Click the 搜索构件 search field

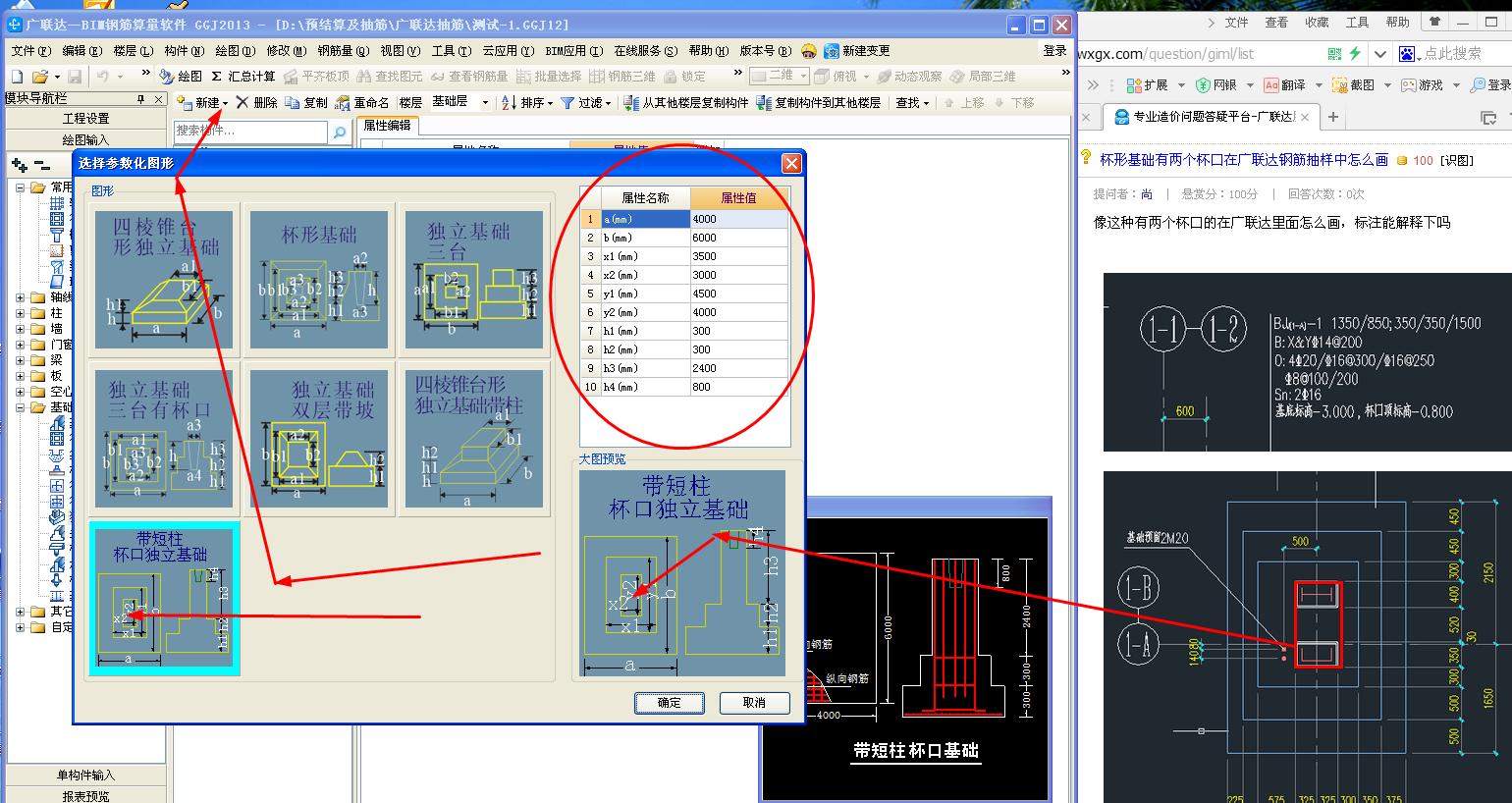click(251, 131)
